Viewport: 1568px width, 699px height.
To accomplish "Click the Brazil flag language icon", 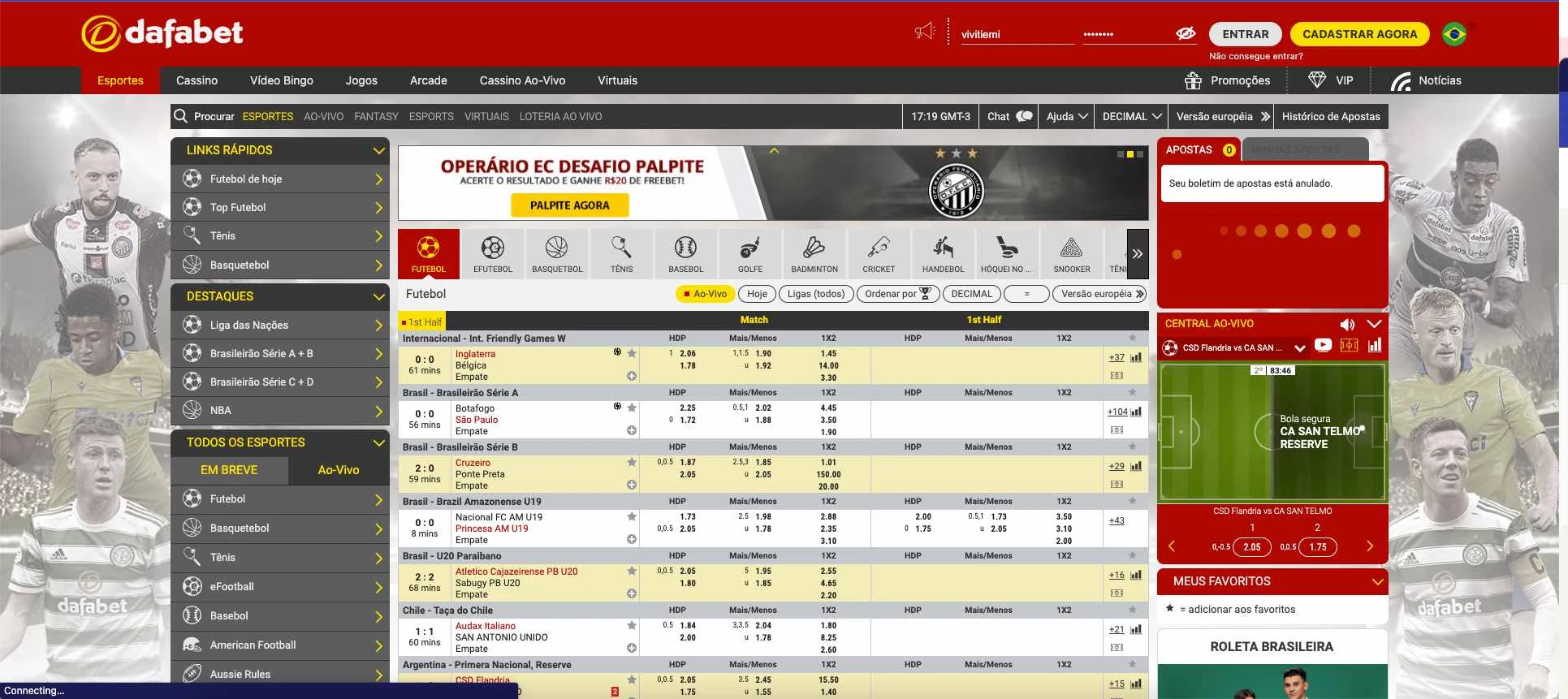I will coord(1454,34).
